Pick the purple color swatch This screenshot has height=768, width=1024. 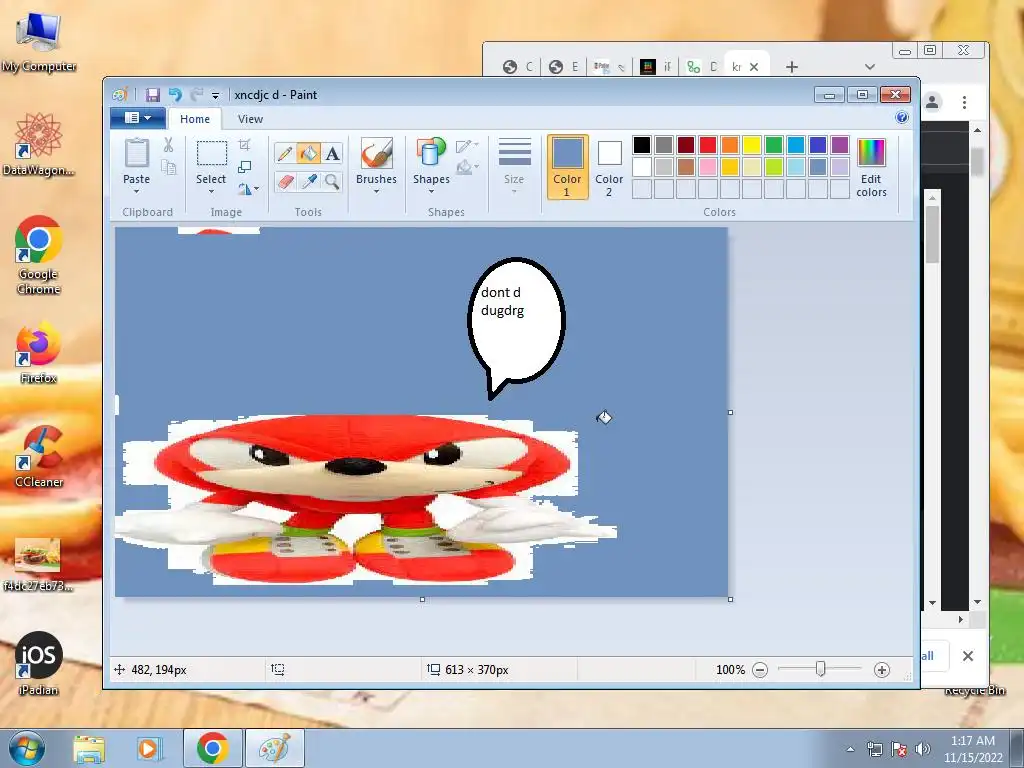pos(840,145)
